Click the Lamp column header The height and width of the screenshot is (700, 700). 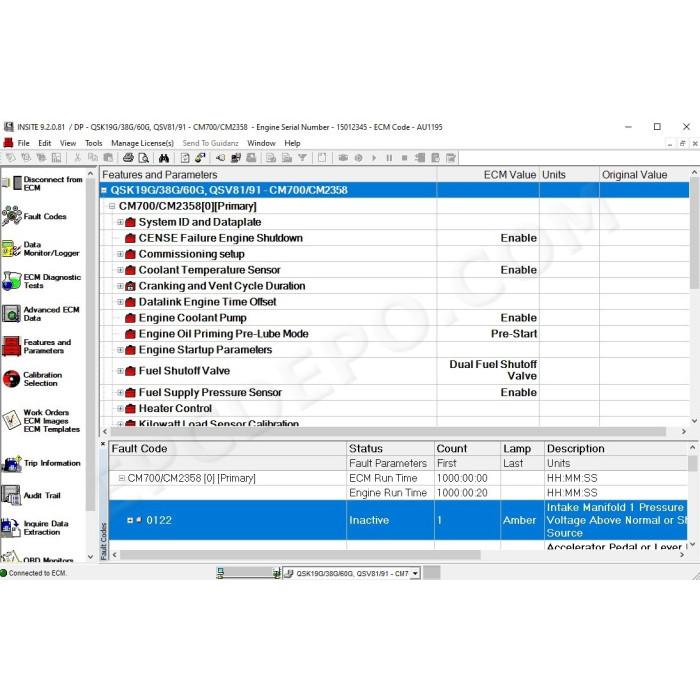(522, 449)
